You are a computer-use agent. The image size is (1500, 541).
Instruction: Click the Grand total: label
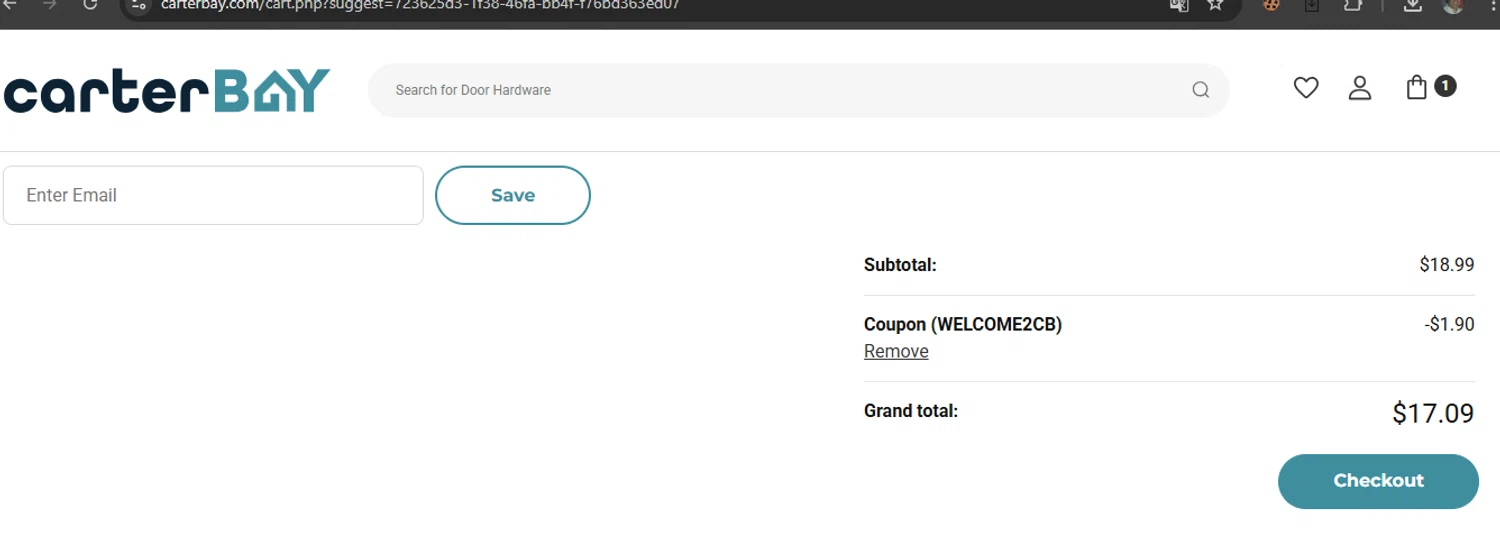911,411
